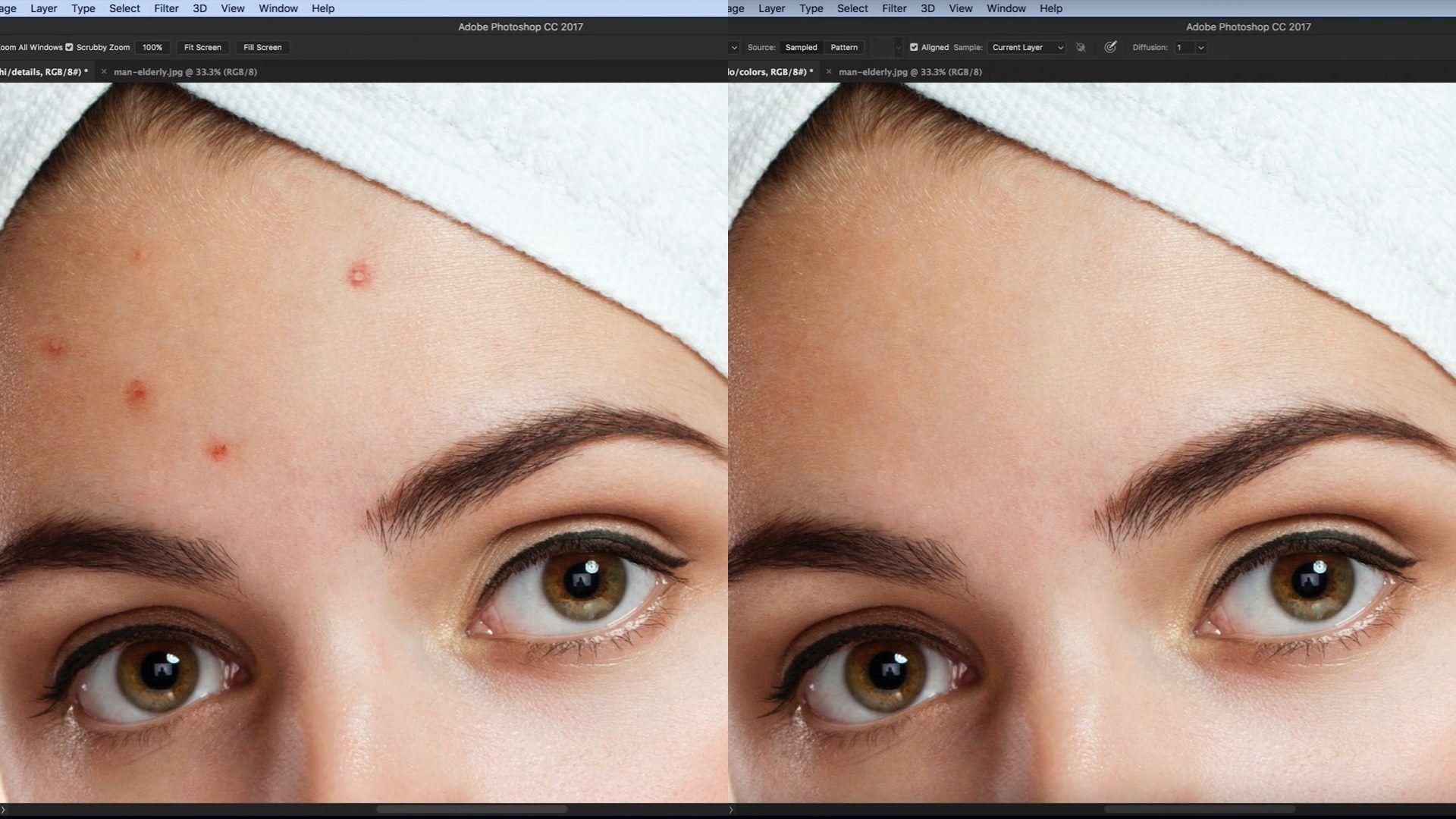Open the Sample: Current Layer dropdown
The image size is (1456, 819).
tap(1026, 47)
